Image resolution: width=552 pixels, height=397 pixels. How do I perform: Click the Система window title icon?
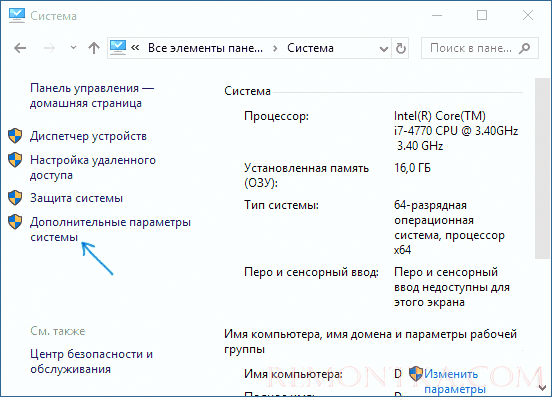click(17, 15)
